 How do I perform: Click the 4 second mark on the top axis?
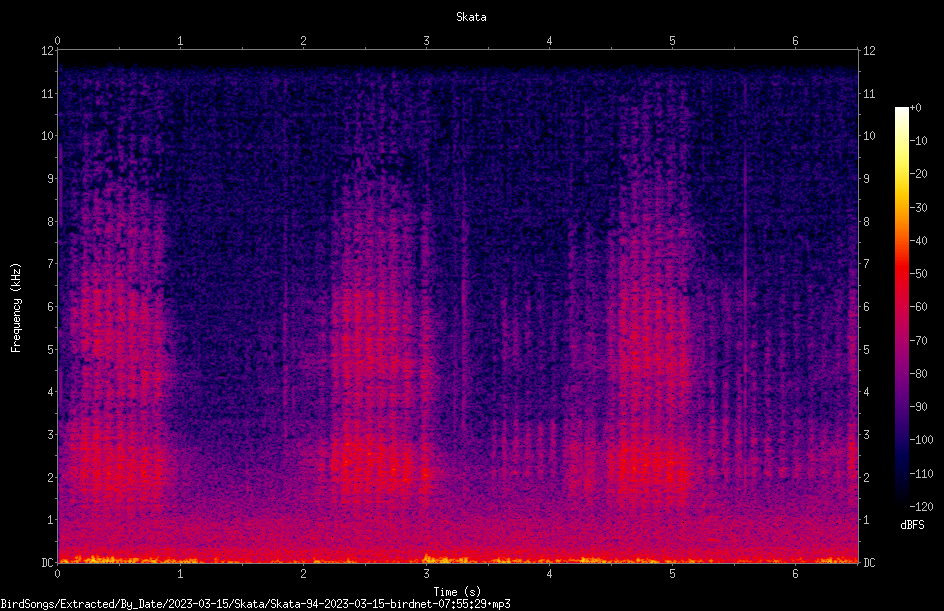[549, 41]
